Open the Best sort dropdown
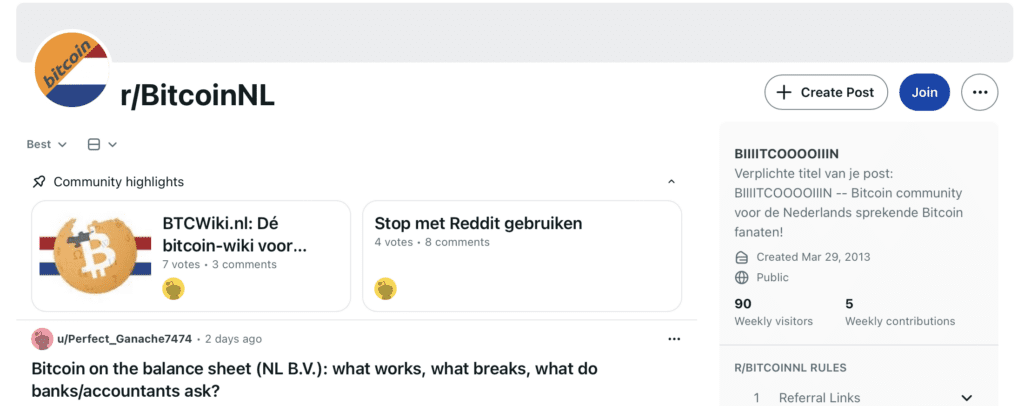This screenshot has width=1024, height=406. tap(47, 144)
